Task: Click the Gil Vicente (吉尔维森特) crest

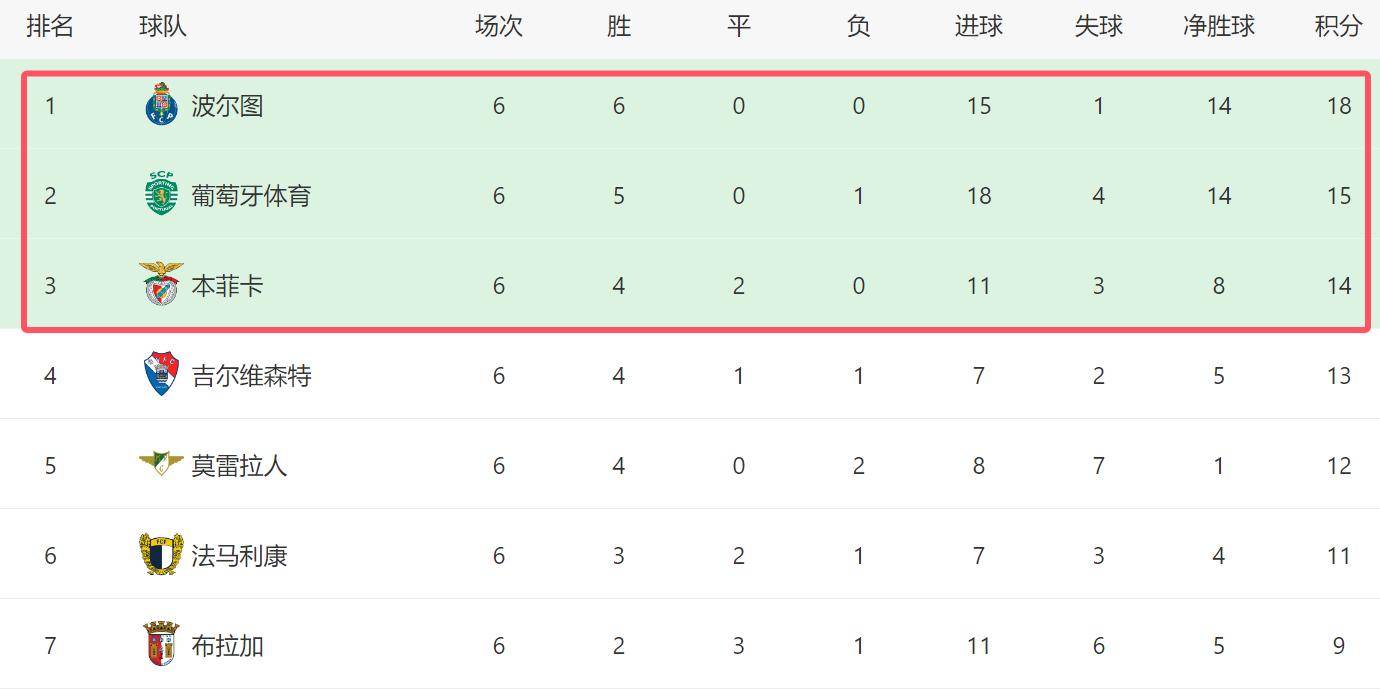Action: click(x=161, y=375)
